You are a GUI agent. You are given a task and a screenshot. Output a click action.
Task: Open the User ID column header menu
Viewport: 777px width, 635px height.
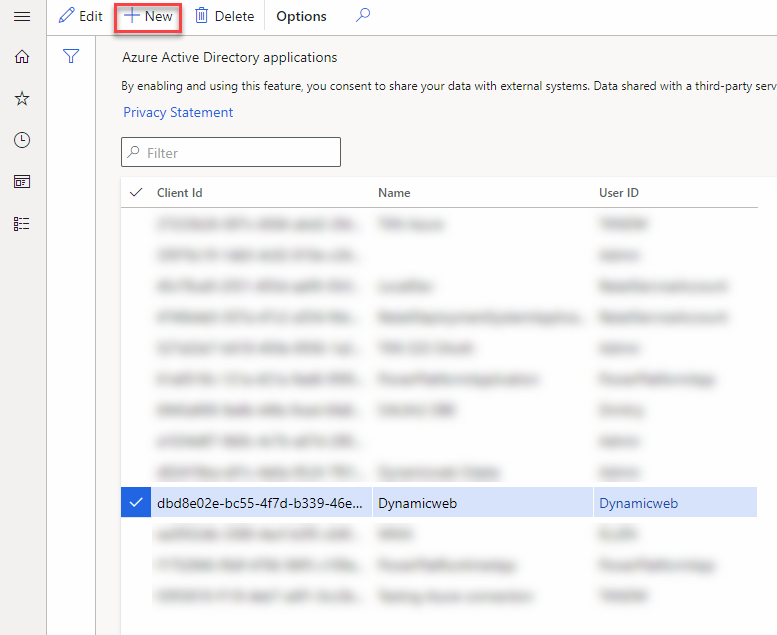618,193
